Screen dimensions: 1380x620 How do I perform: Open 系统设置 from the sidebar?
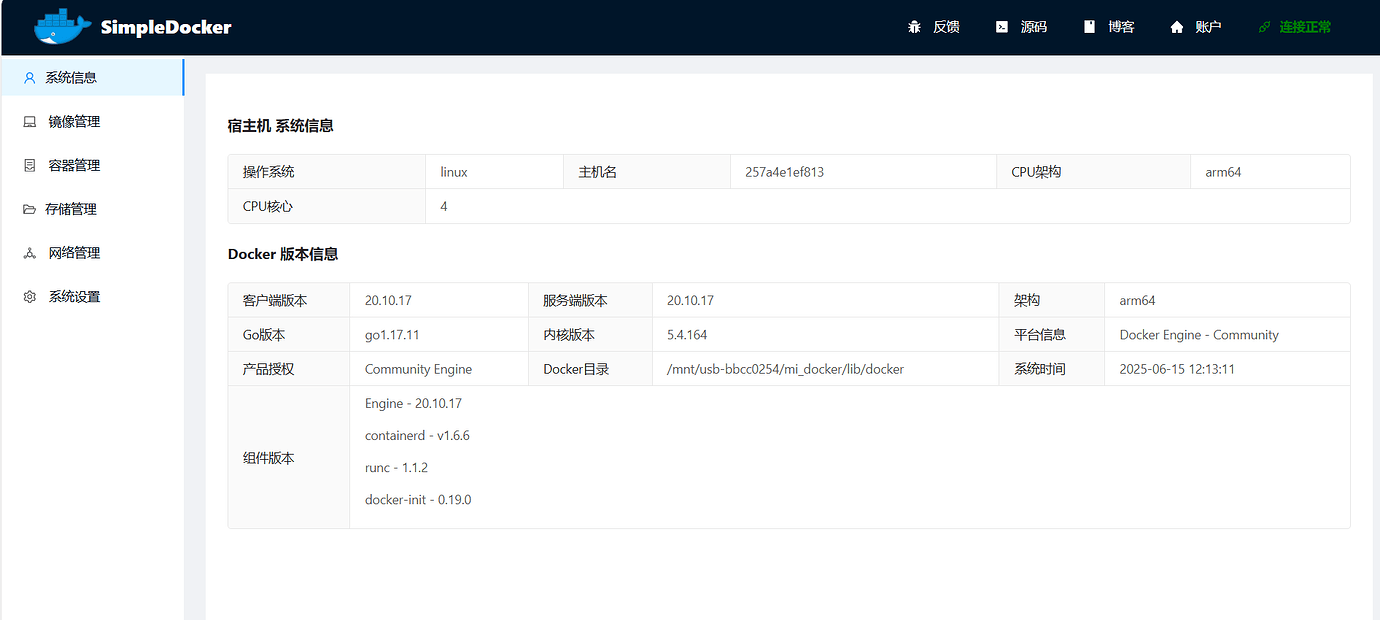92,297
